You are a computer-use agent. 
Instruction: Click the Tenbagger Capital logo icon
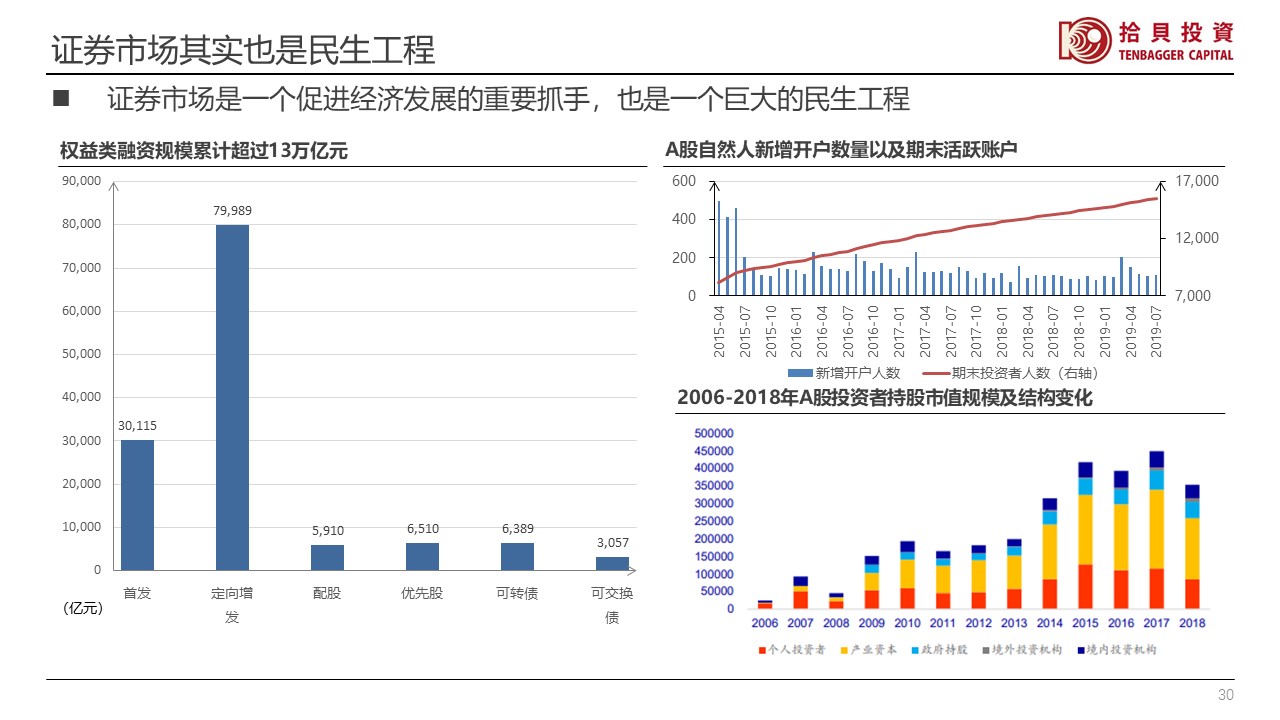(1084, 40)
